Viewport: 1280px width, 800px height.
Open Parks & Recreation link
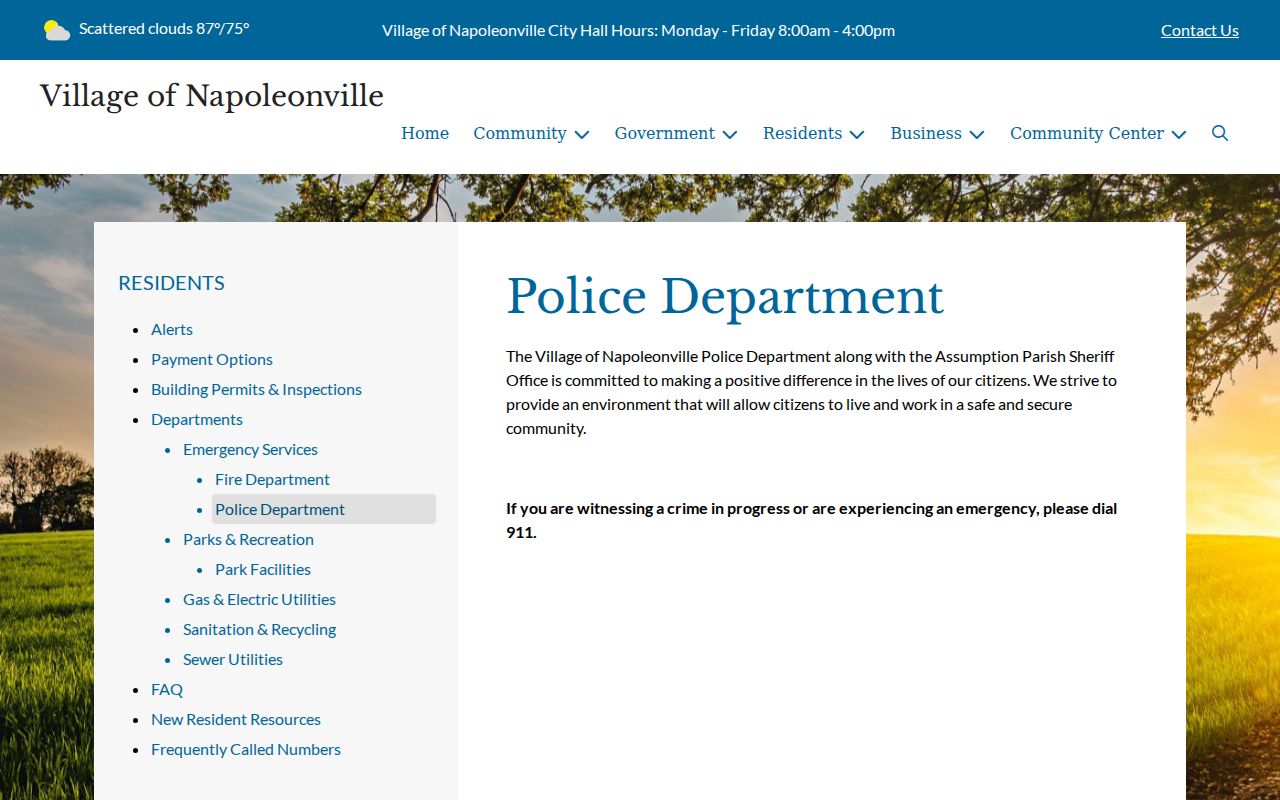pyautogui.click(x=248, y=539)
